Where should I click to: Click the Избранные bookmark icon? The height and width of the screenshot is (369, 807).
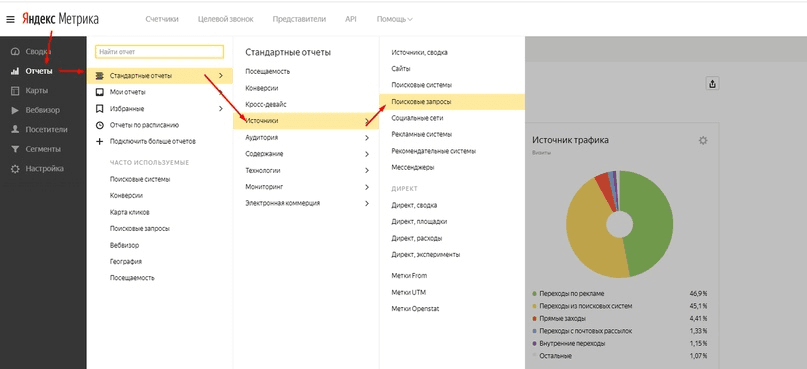coord(100,109)
